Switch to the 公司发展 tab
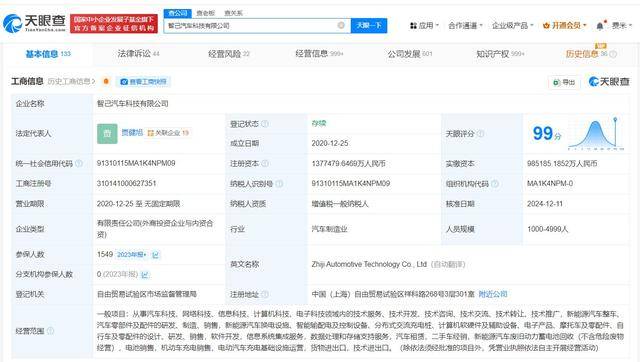Viewport: 640px width, 362px height. click(x=410, y=54)
